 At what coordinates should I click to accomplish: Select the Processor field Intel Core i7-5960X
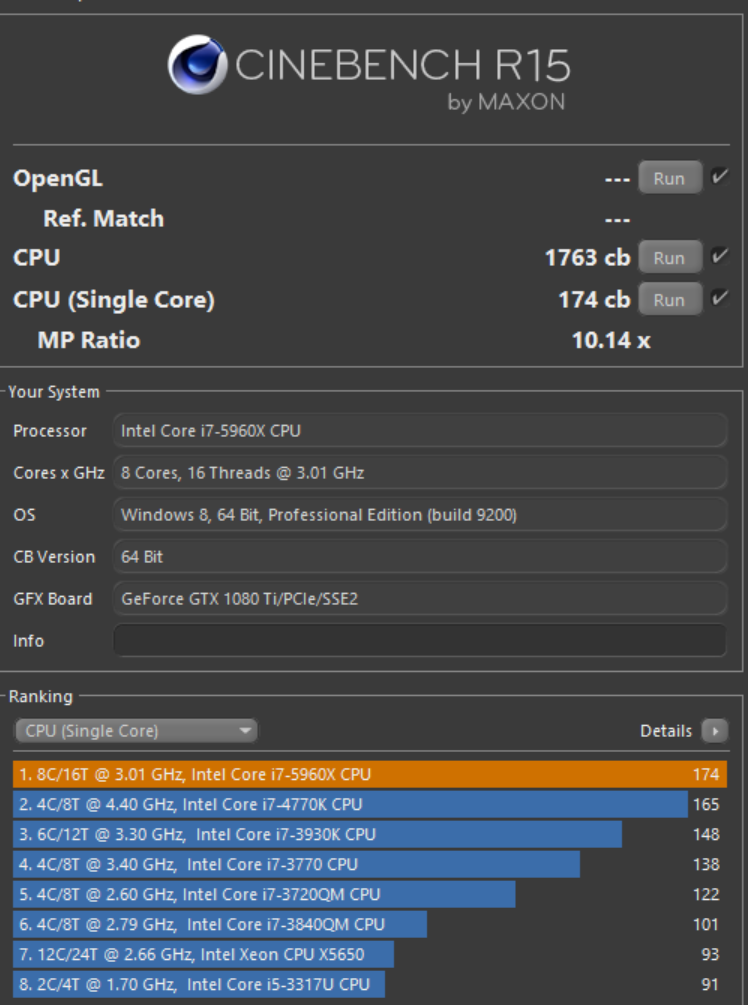pyautogui.click(x=420, y=431)
